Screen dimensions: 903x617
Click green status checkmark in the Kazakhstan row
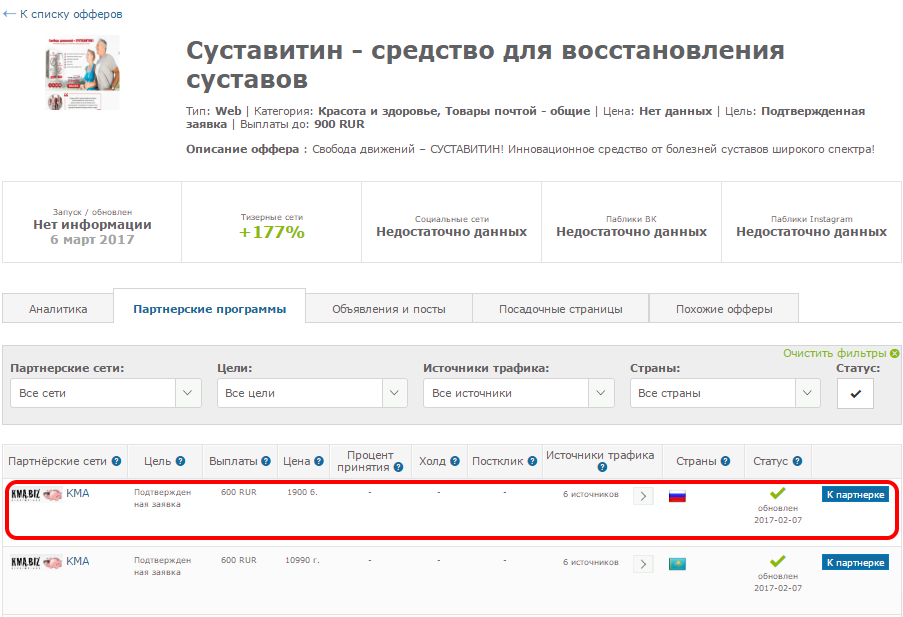[777, 561]
